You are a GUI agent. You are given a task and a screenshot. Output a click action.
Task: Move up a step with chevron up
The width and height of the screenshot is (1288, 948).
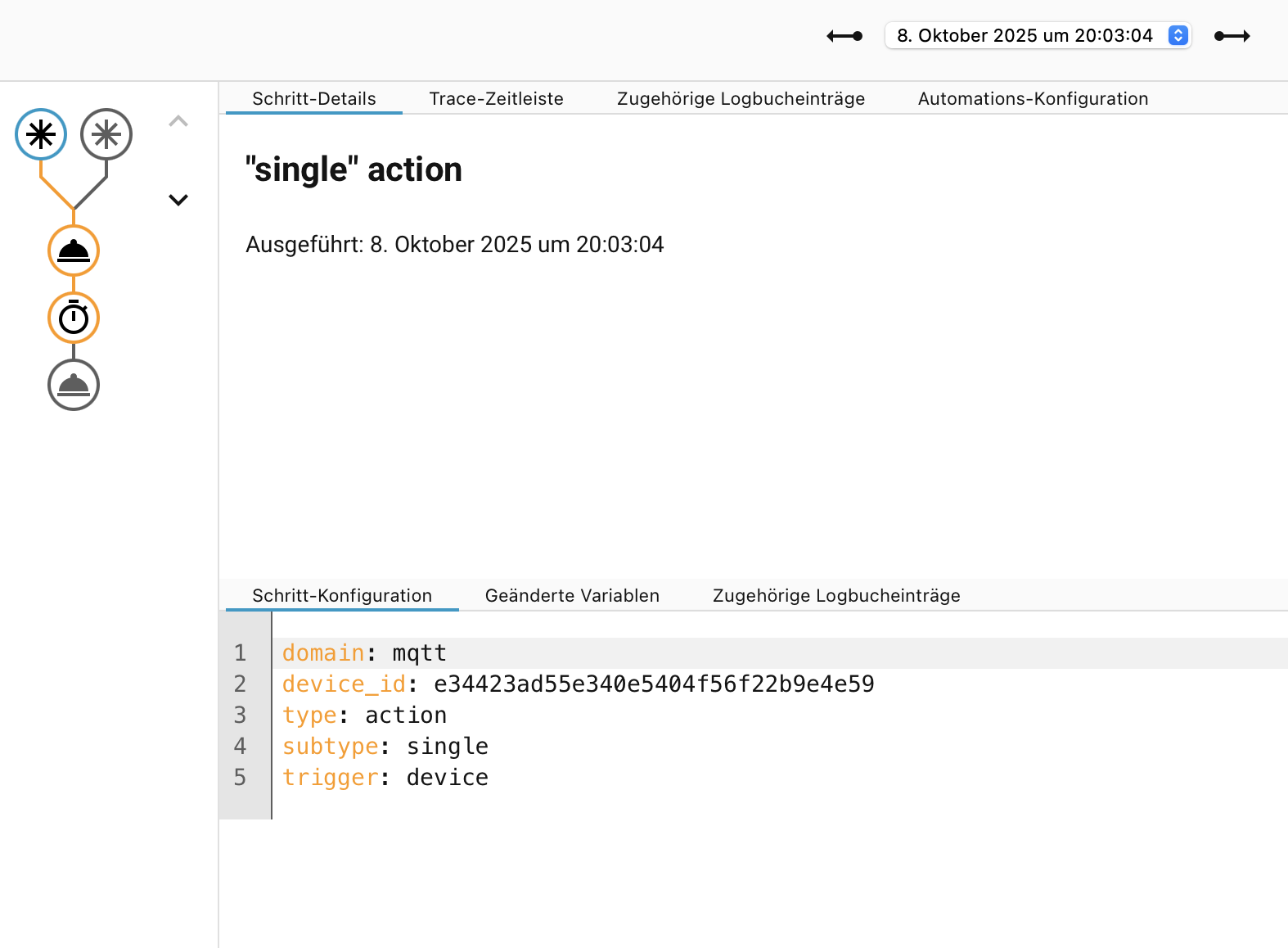tap(178, 121)
